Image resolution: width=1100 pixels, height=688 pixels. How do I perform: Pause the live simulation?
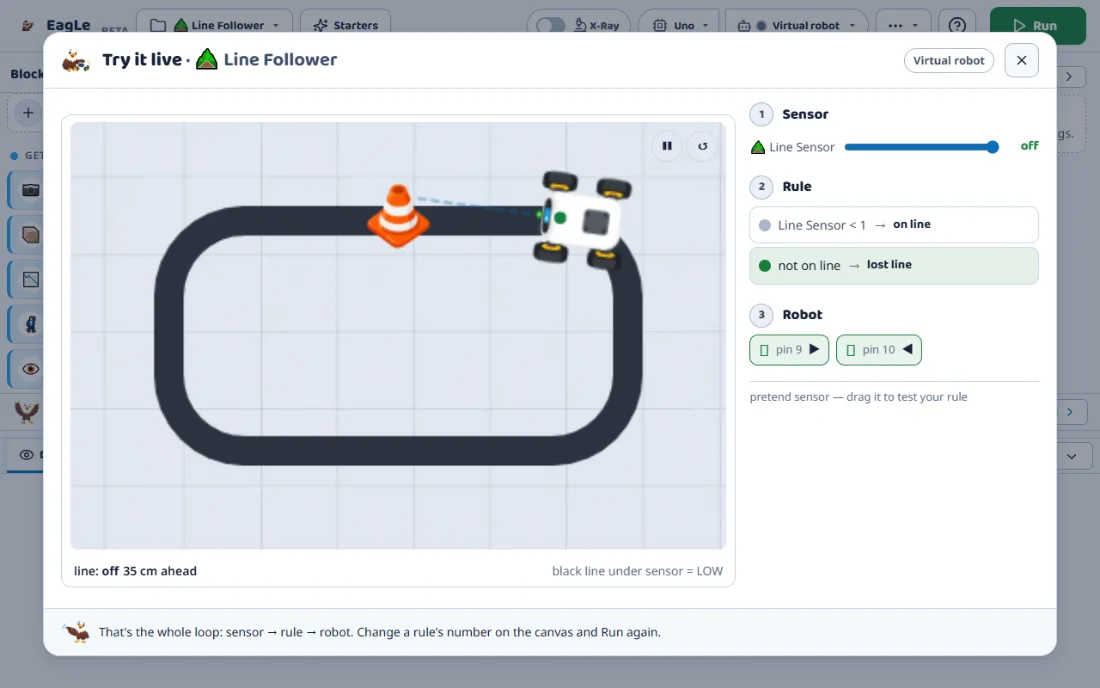pyautogui.click(x=666, y=146)
